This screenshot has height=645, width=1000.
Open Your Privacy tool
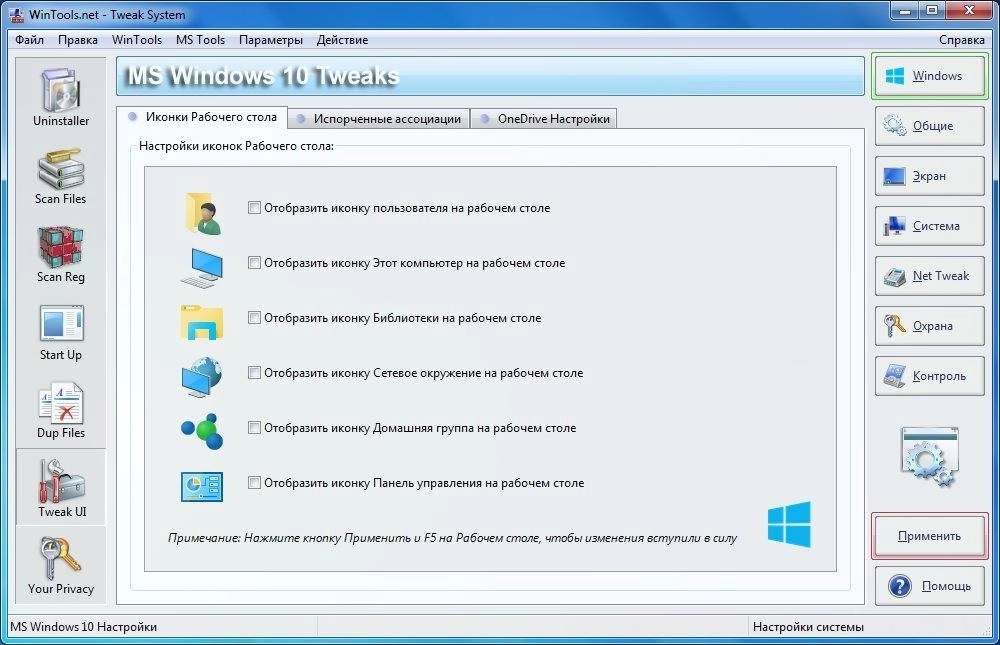pos(61,565)
